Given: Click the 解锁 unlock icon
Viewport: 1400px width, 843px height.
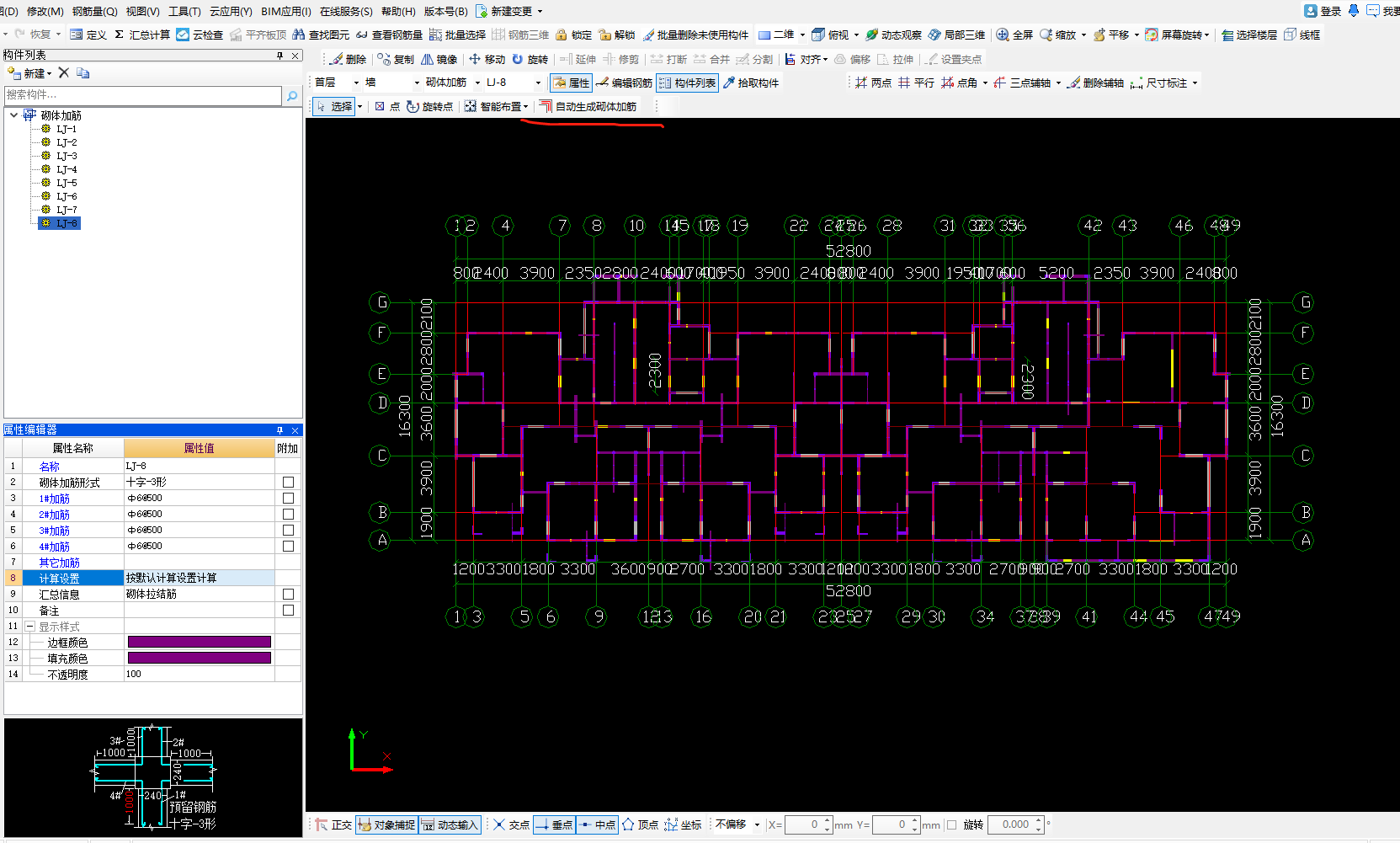Looking at the screenshot, I should point(604,35).
